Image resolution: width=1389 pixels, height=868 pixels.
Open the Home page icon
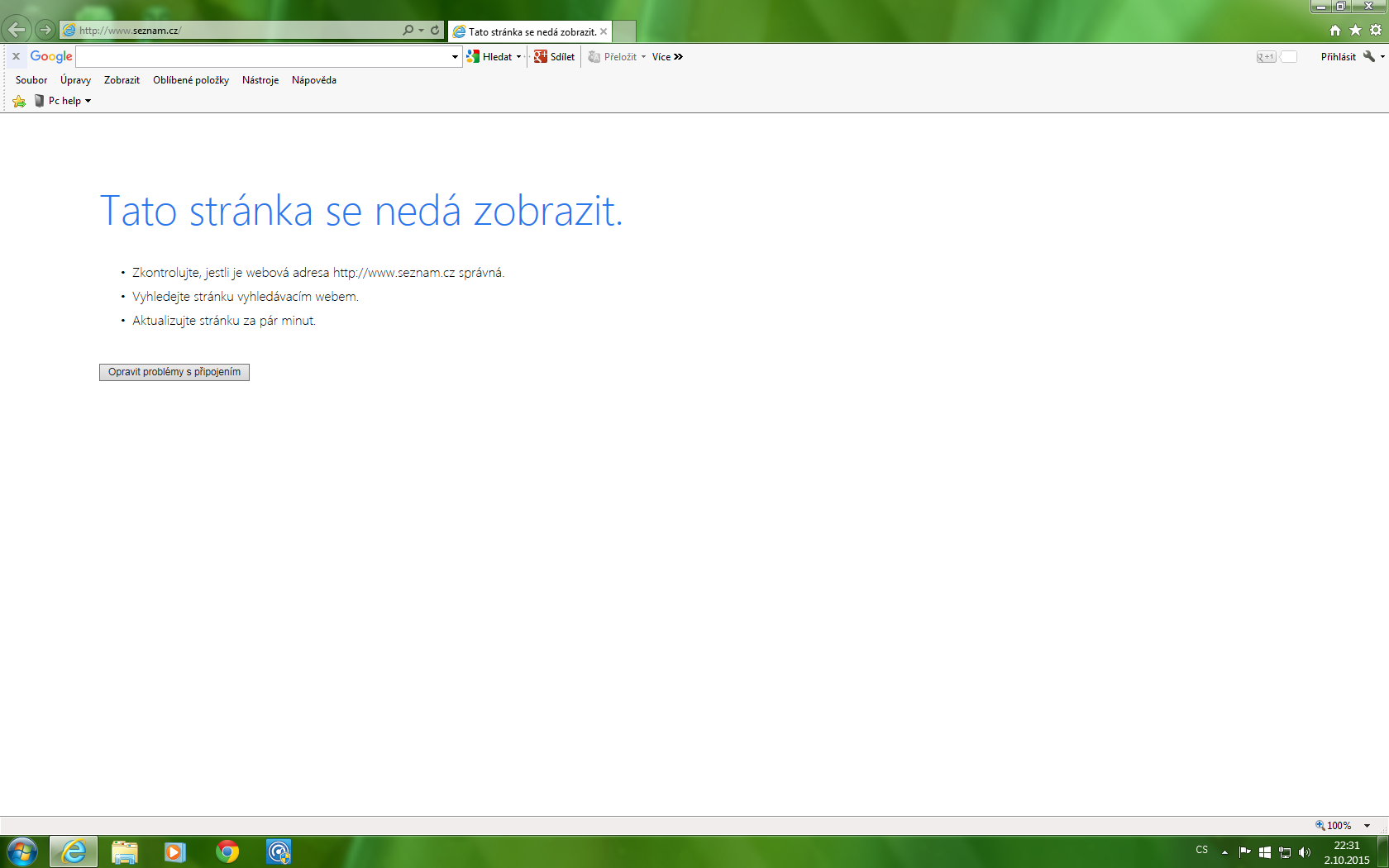tap(1334, 31)
